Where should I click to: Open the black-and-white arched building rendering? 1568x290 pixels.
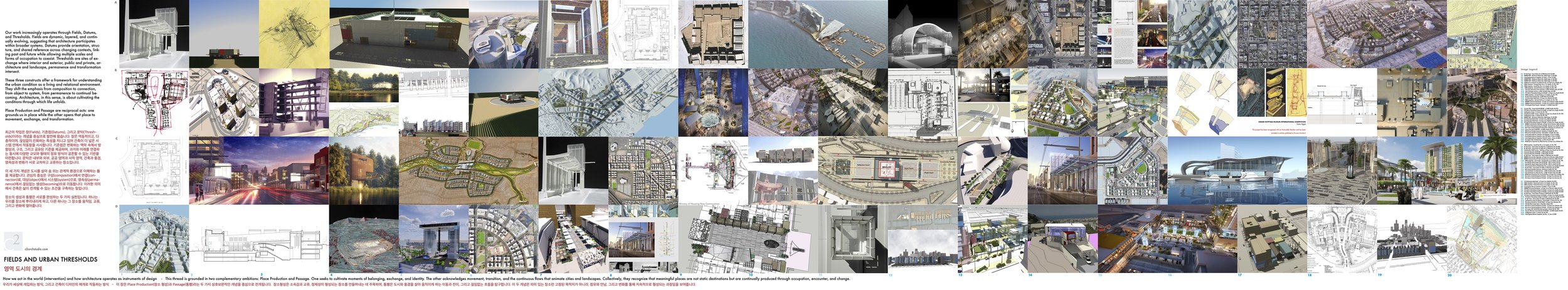(923, 34)
